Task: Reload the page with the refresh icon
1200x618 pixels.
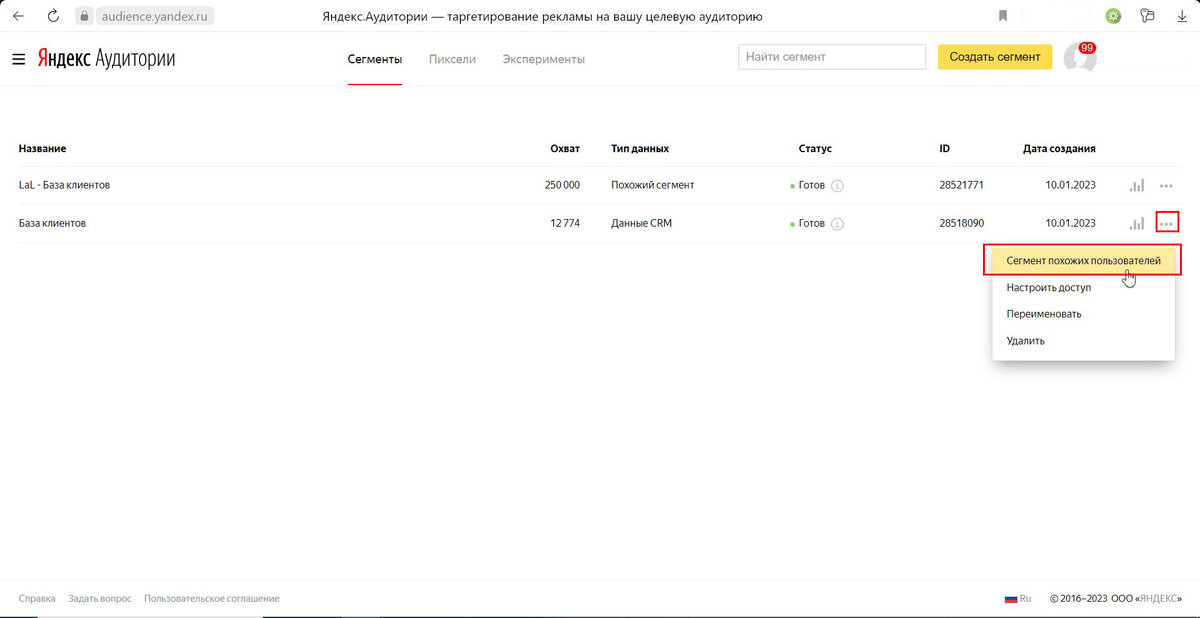Action: click(x=54, y=16)
